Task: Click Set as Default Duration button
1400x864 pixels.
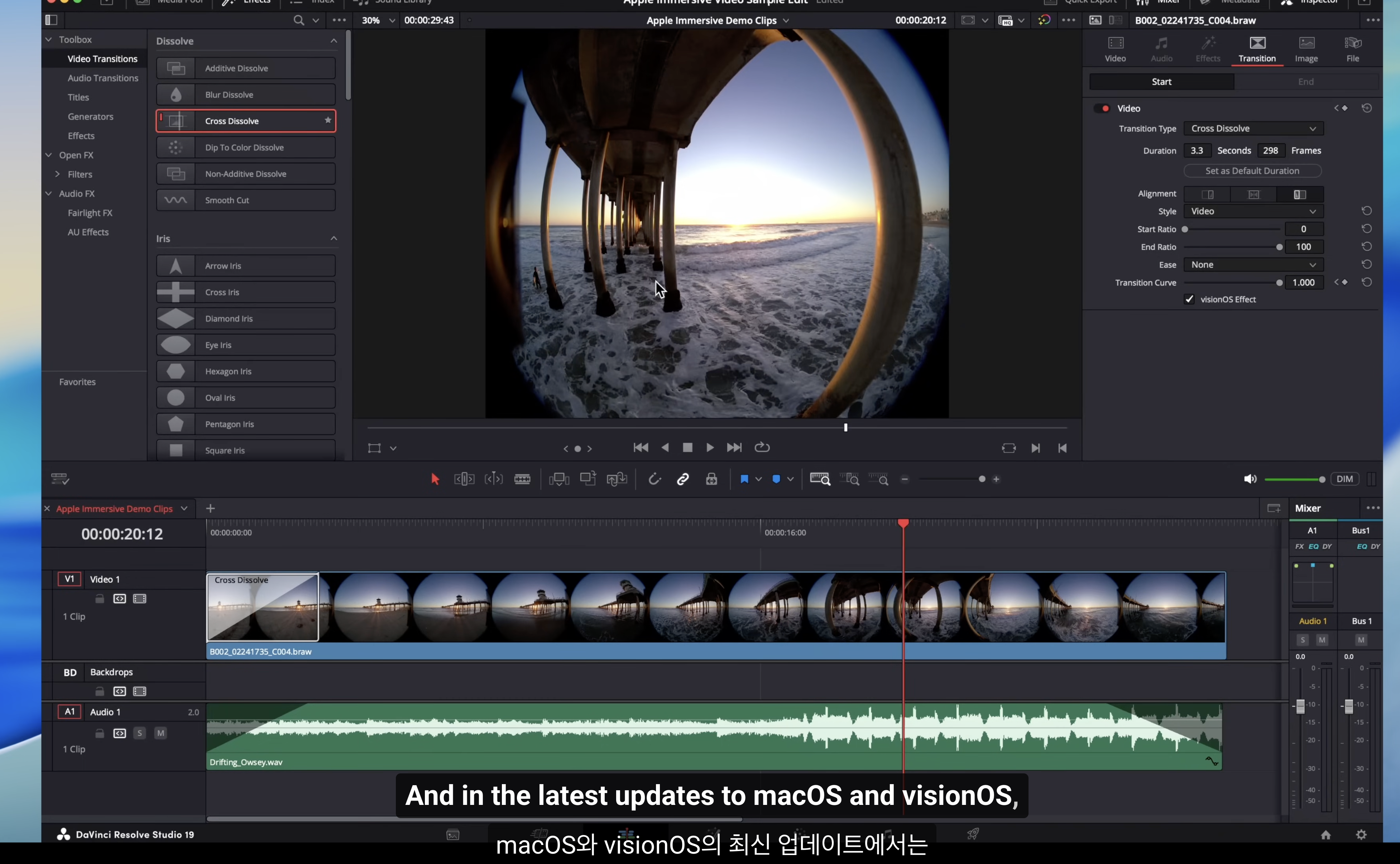Action: pyautogui.click(x=1252, y=171)
